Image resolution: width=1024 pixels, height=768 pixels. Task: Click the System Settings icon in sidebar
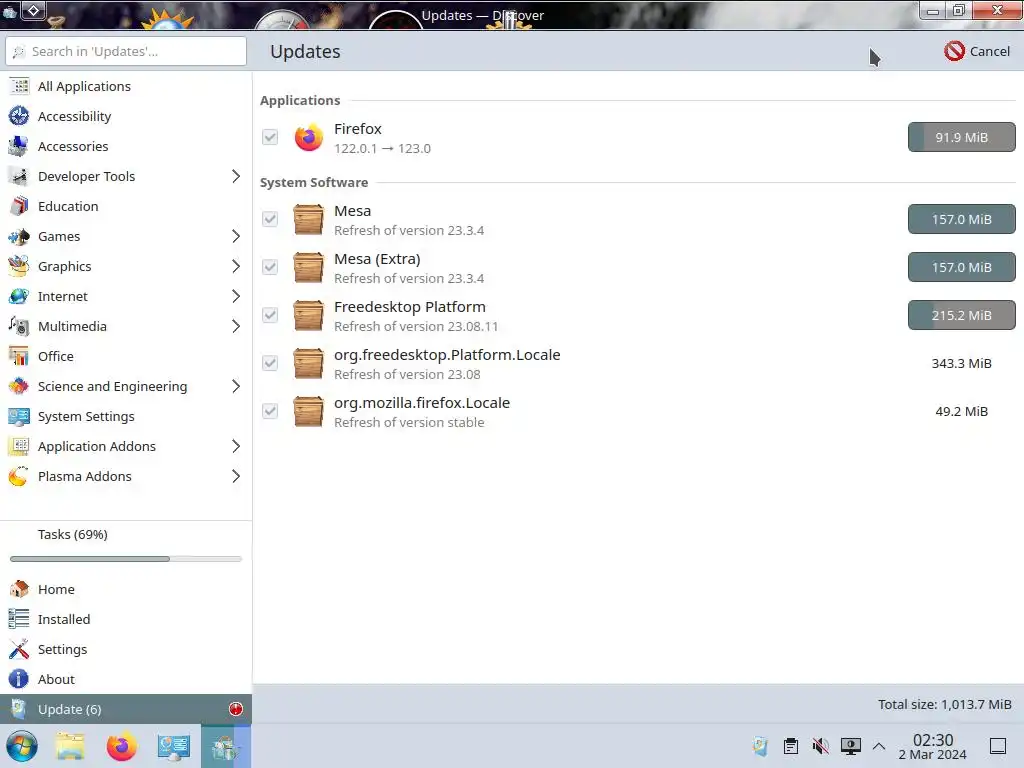[19, 417]
